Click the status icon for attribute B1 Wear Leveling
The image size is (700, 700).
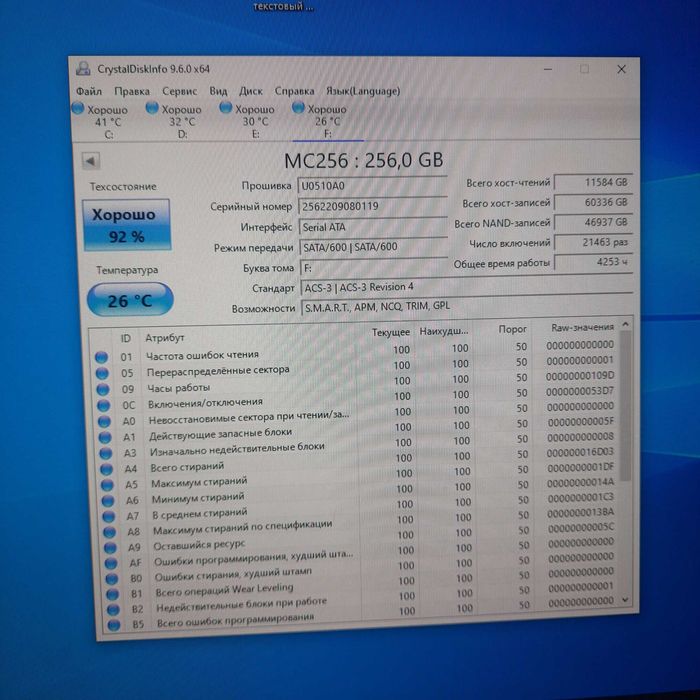(x=112, y=595)
